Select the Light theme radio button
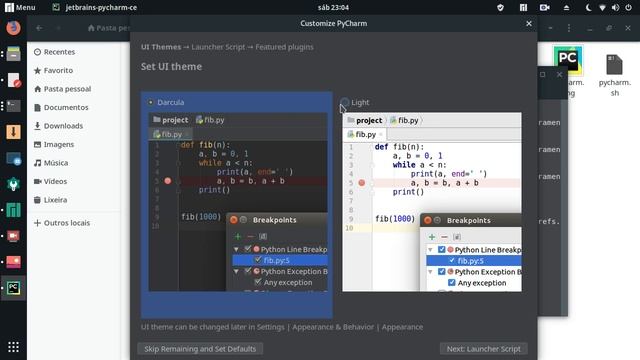The height and width of the screenshot is (360, 640). (345, 102)
